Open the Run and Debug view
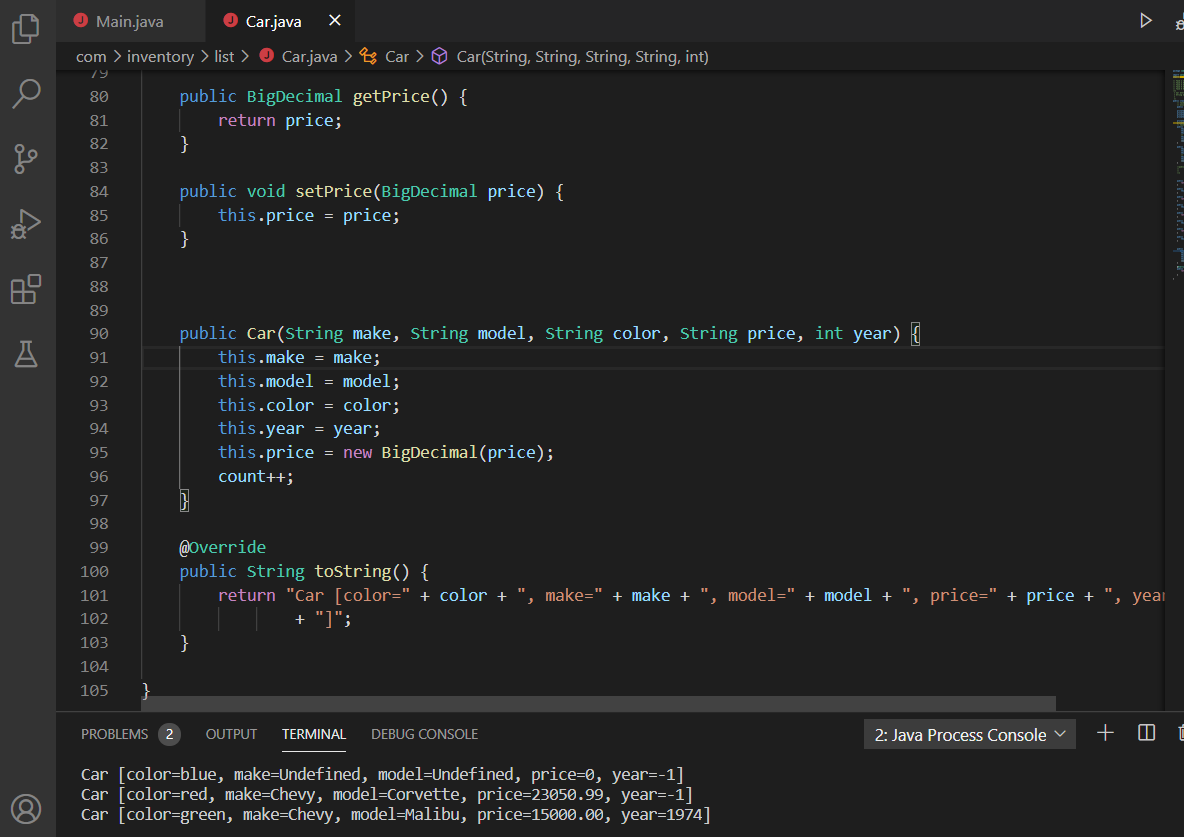This screenshot has height=837, width=1184. coord(26,224)
